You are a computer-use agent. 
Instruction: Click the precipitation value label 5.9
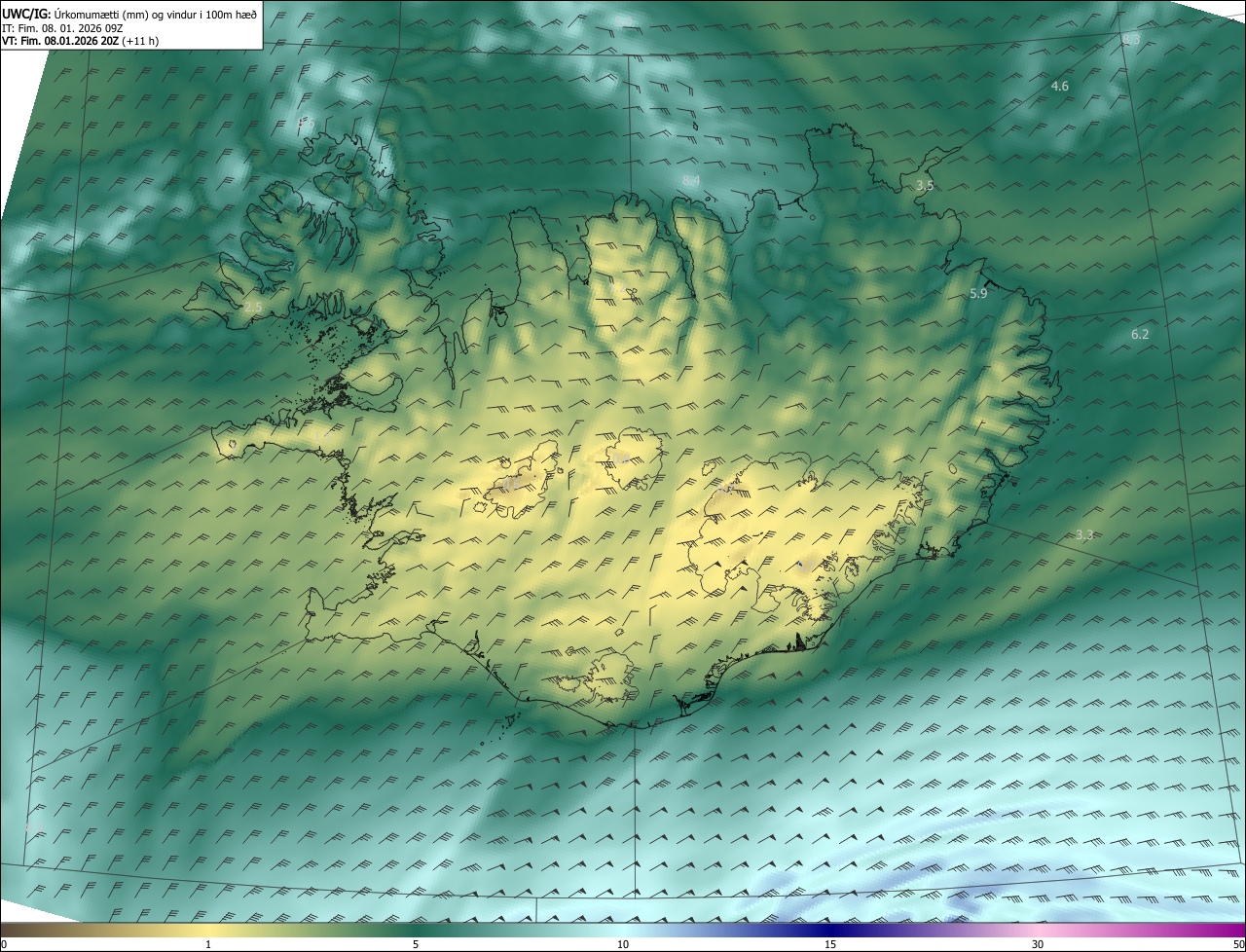point(979,293)
